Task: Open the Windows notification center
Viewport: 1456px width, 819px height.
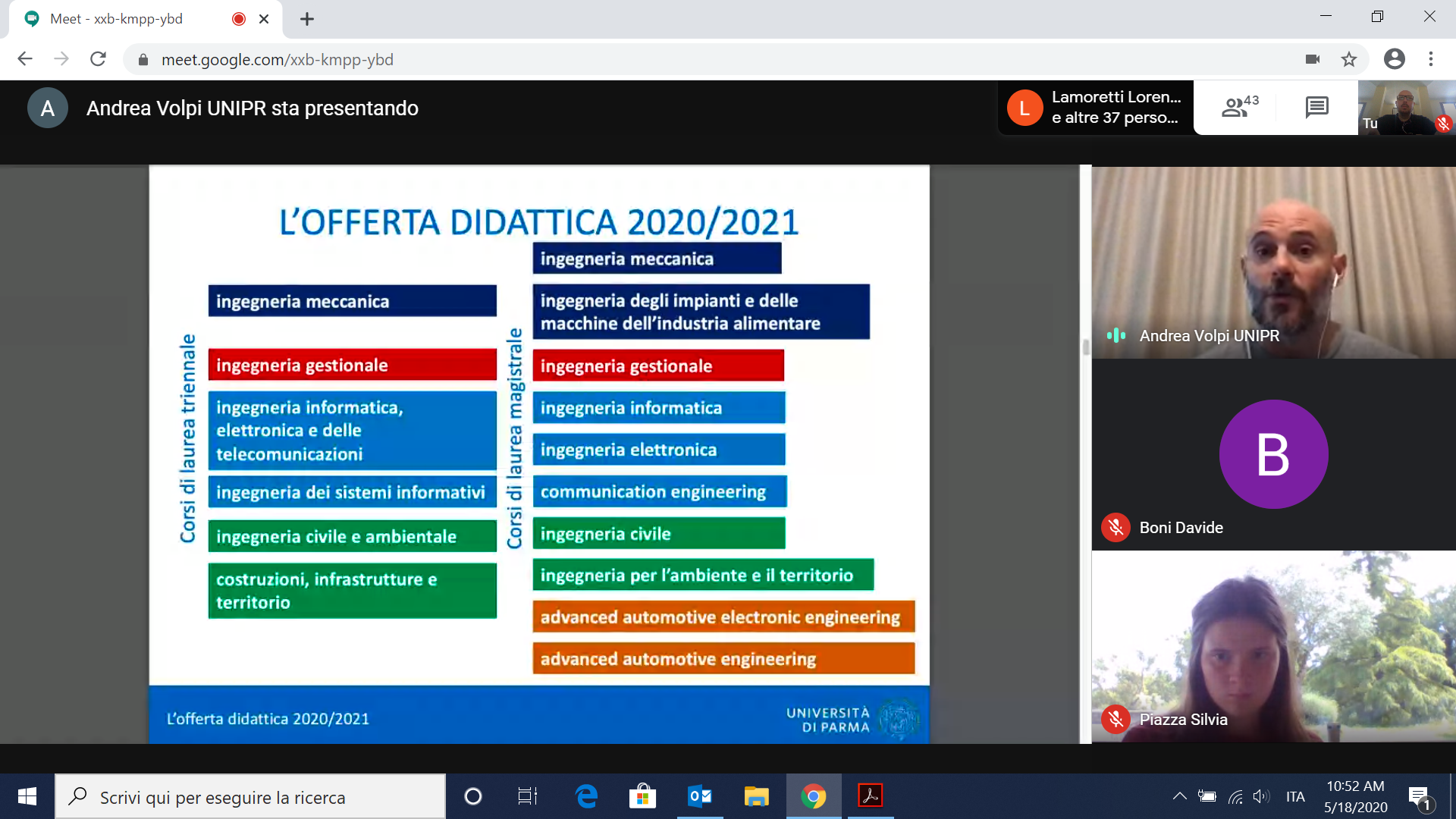Action: click(1420, 796)
